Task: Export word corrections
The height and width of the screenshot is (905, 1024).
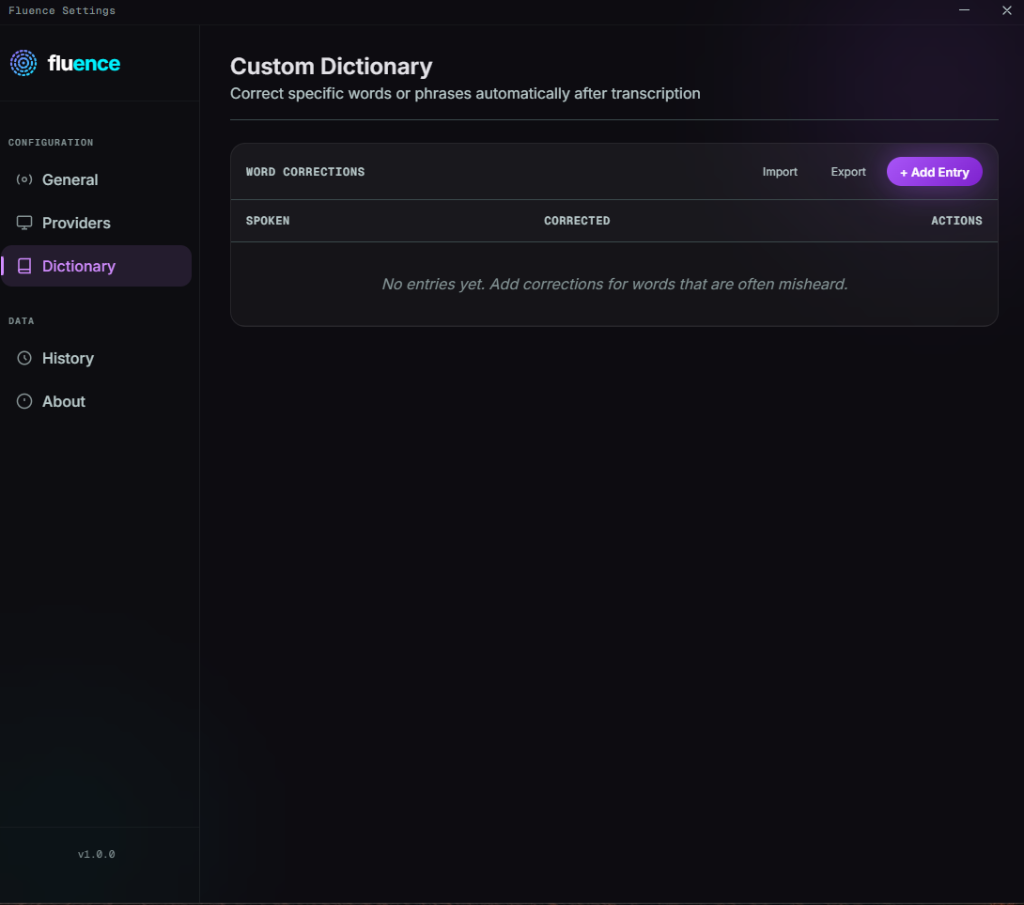Action: point(848,172)
